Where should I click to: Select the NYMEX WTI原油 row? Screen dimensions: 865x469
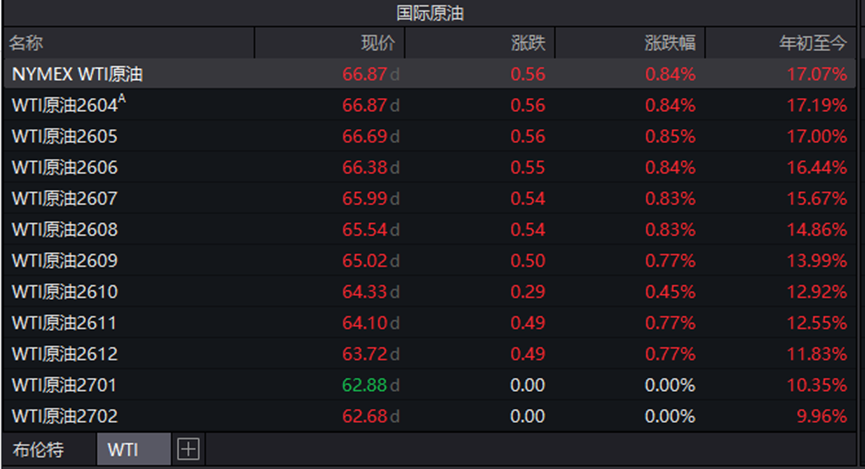click(78, 74)
